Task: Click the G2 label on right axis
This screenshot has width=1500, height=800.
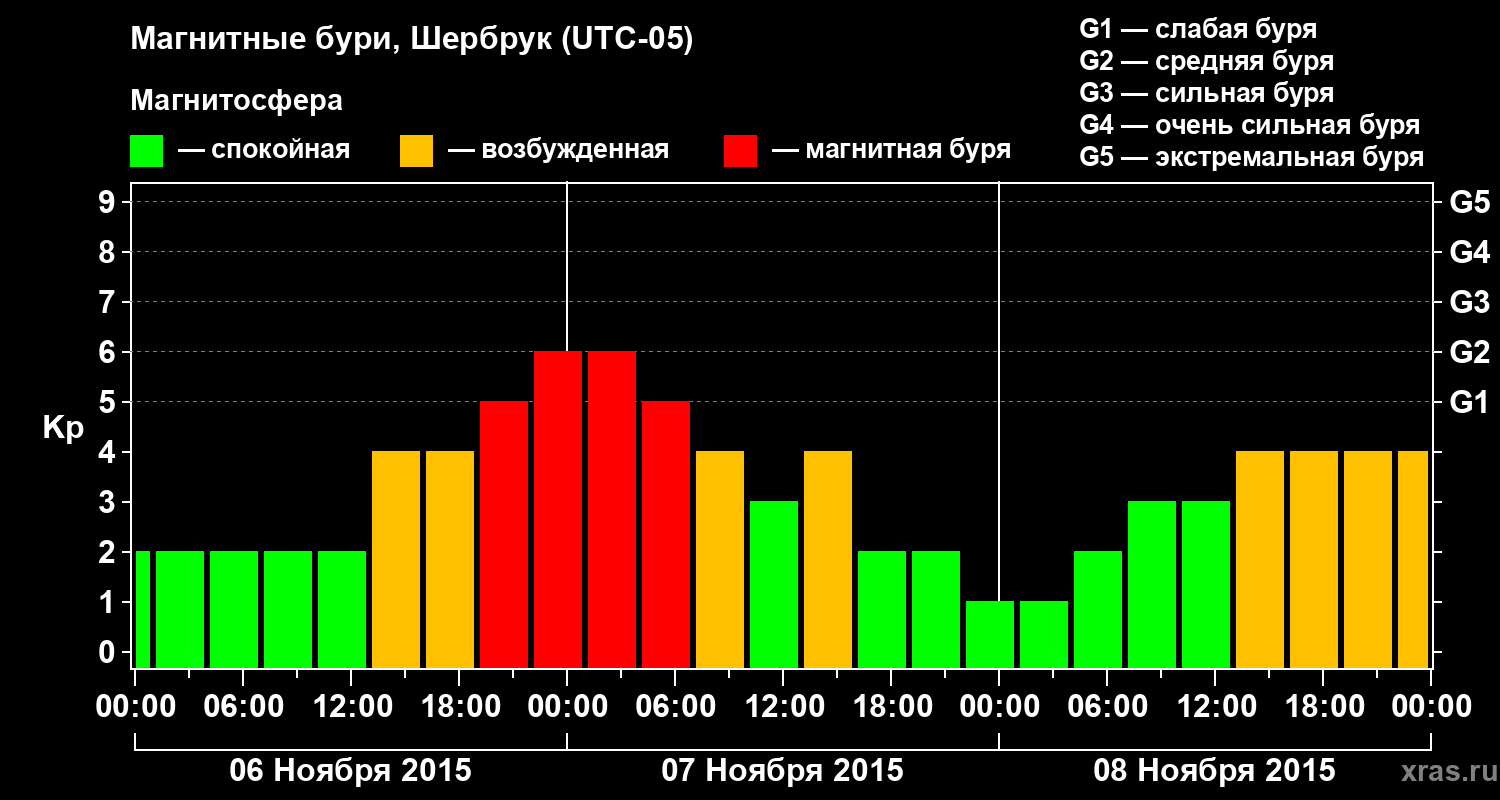Action: pos(1469,353)
